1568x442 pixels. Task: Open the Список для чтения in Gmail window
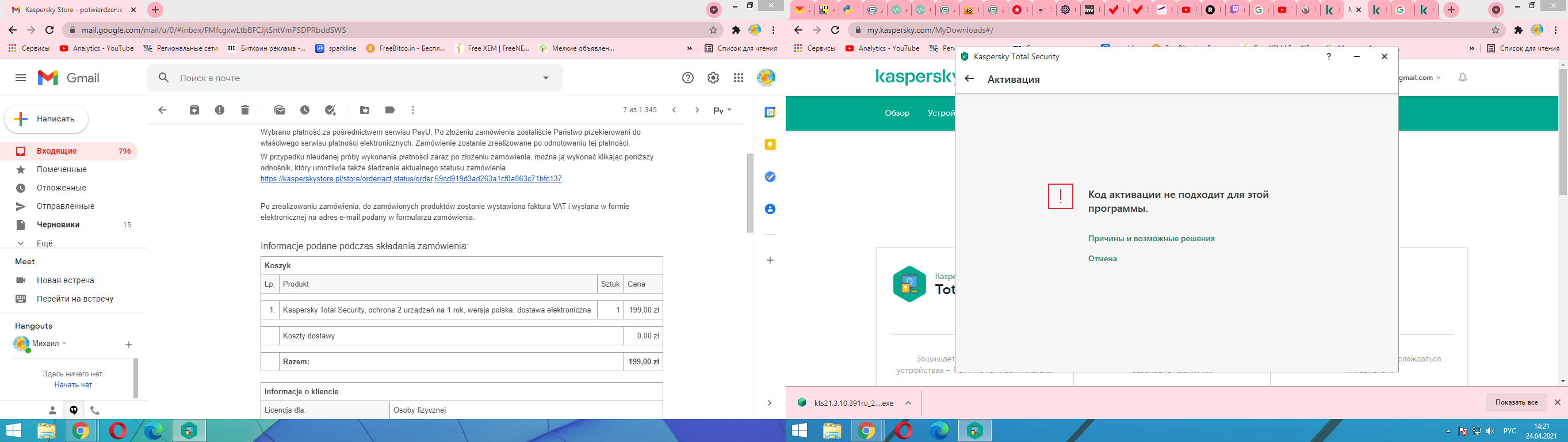(741, 48)
